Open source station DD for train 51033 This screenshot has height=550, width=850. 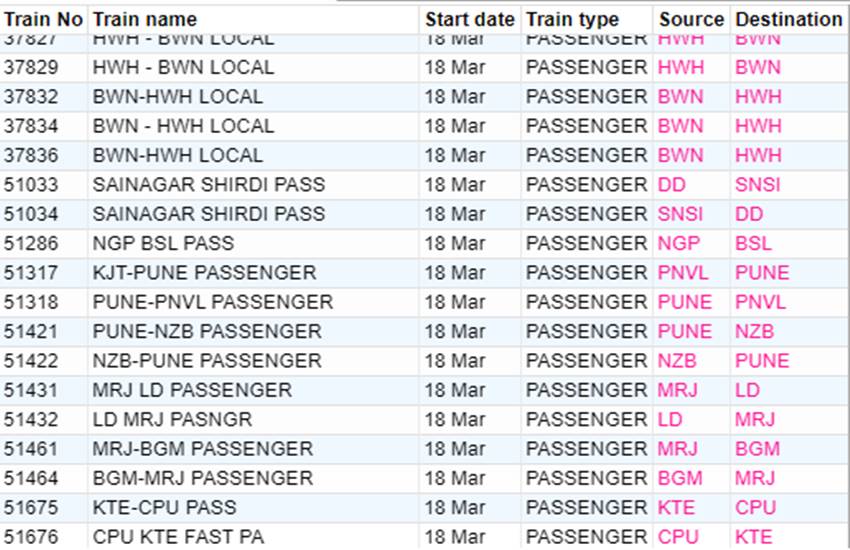[x=672, y=185]
